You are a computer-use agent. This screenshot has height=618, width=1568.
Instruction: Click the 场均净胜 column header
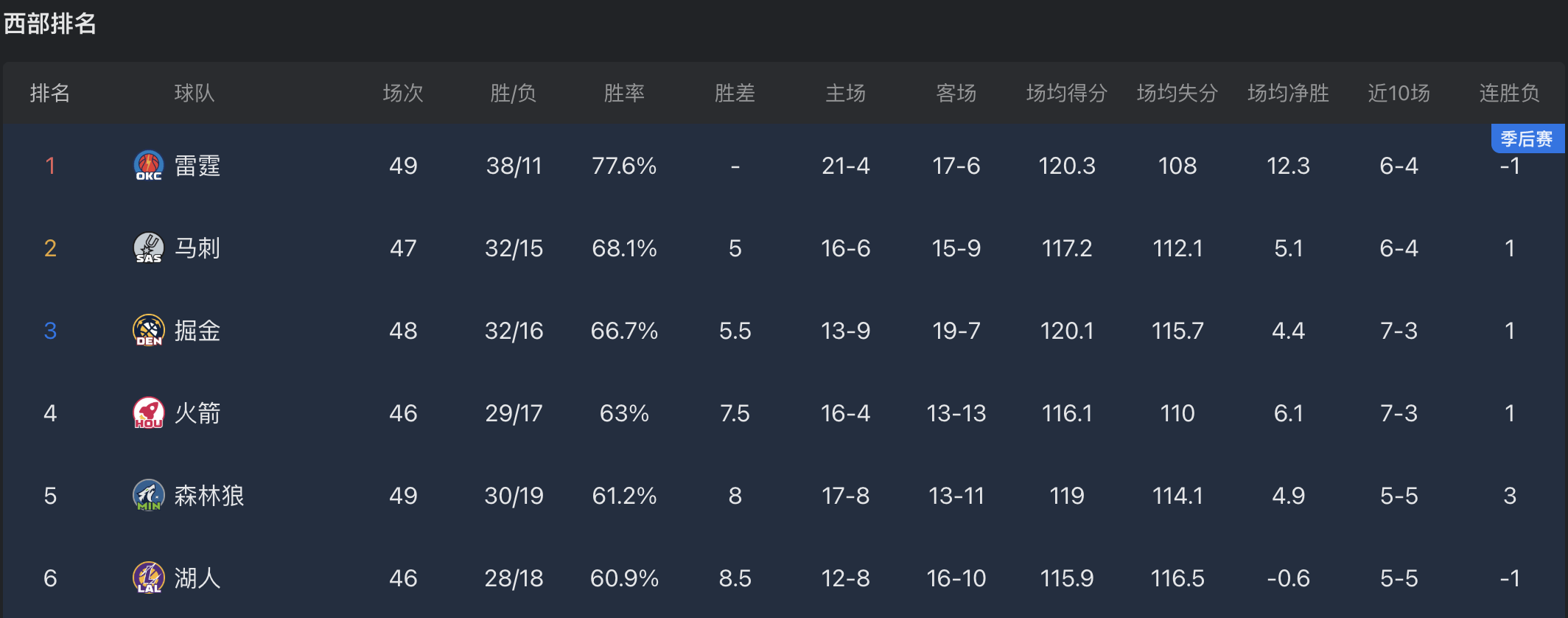(x=1288, y=94)
